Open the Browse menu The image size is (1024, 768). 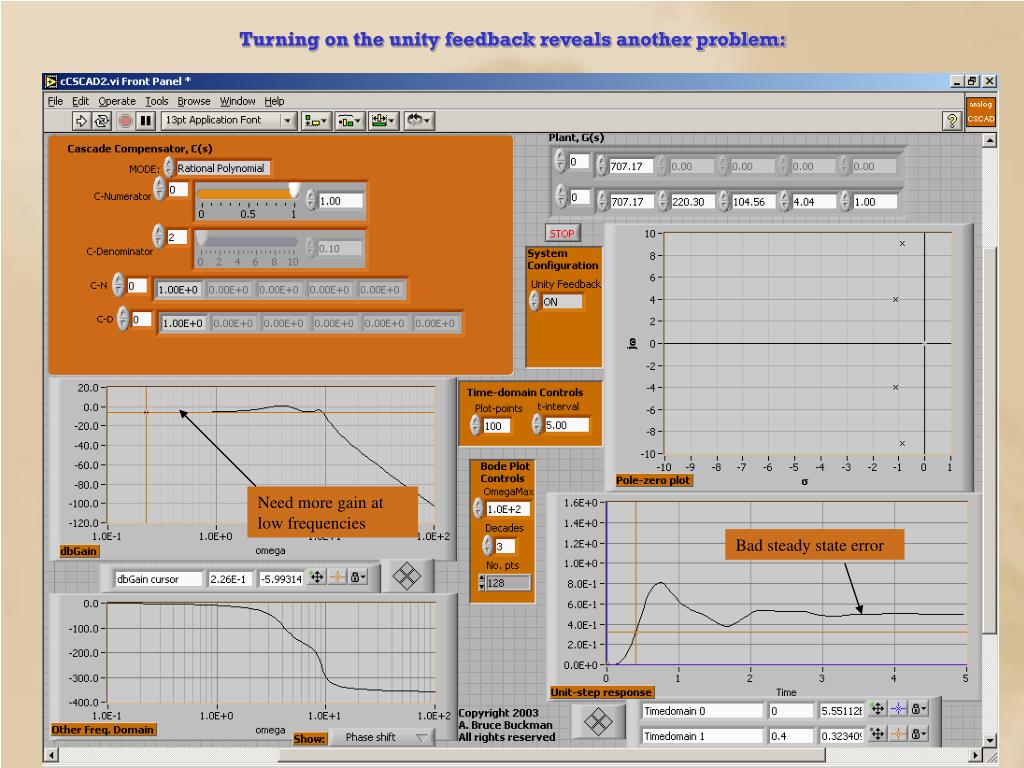click(x=194, y=101)
